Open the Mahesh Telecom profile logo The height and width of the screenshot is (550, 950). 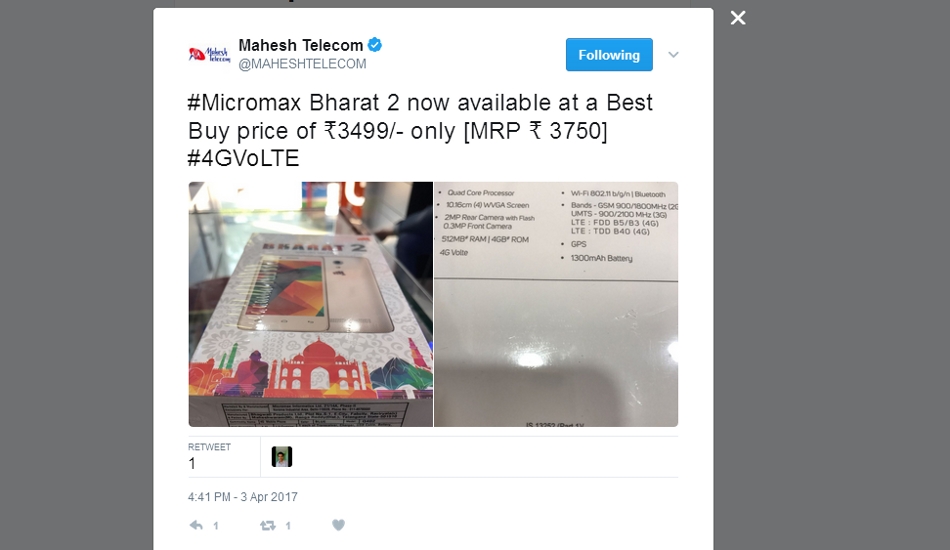tap(209, 55)
